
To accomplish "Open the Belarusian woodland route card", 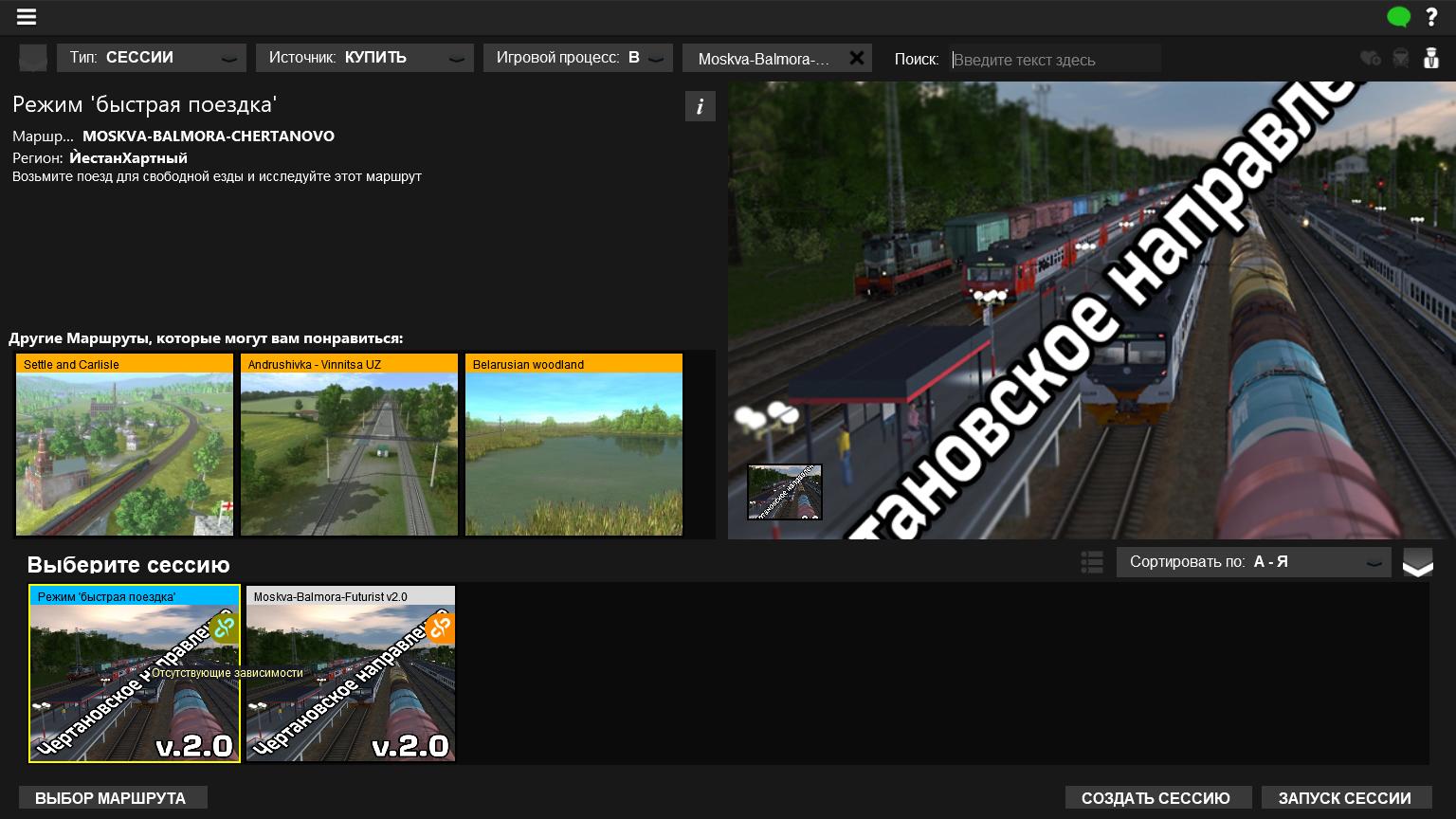I will coord(573,445).
